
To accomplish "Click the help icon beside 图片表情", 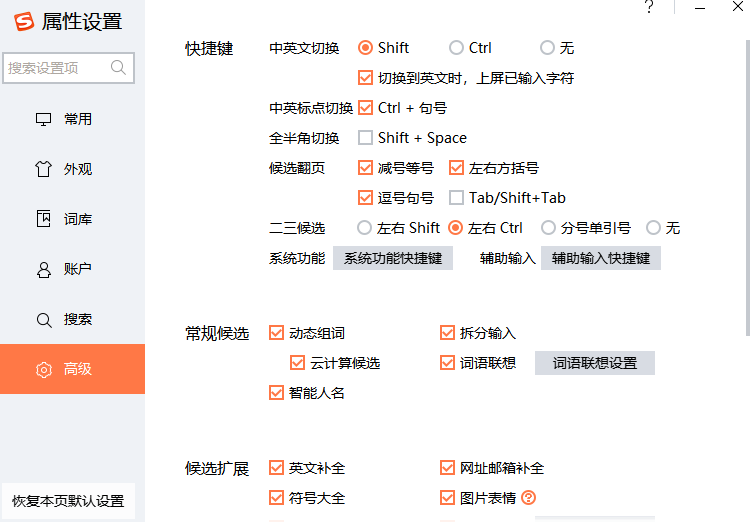I will [529, 498].
